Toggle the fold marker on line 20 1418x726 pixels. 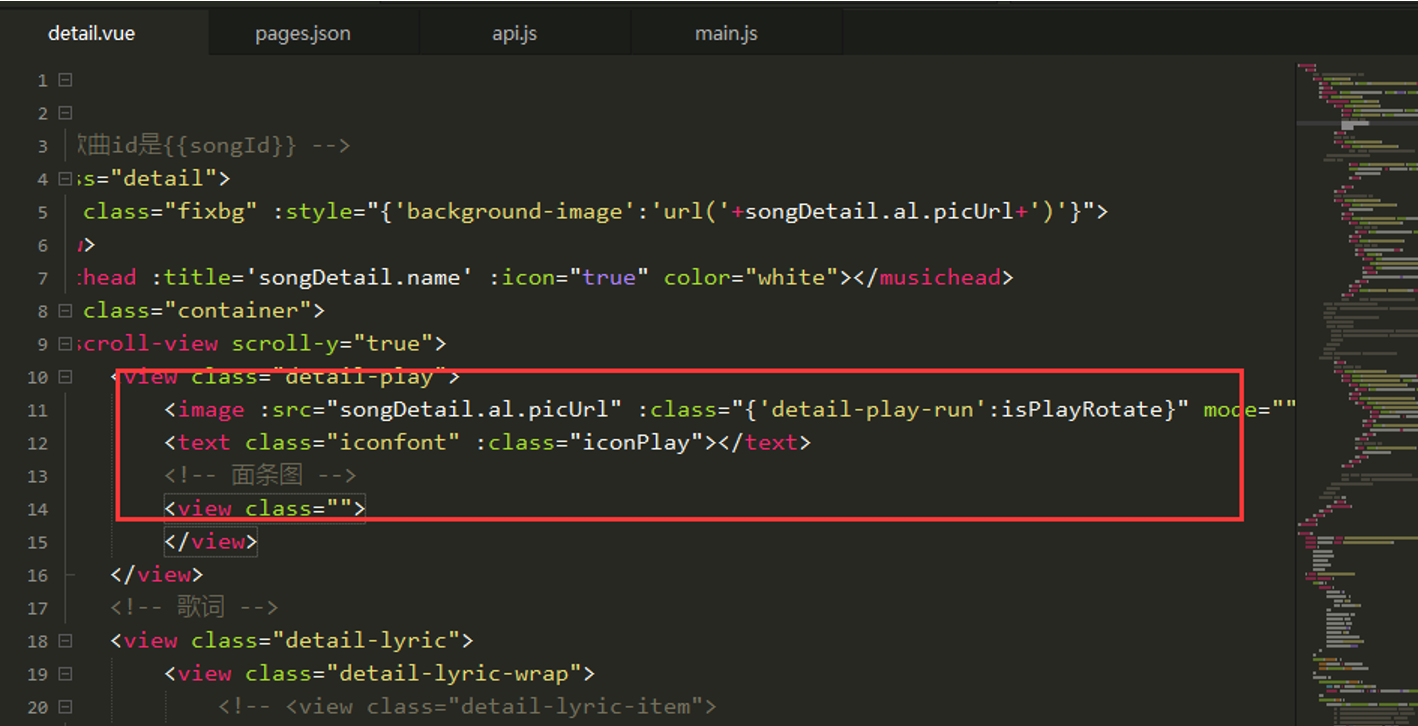(x=65, y=707)
